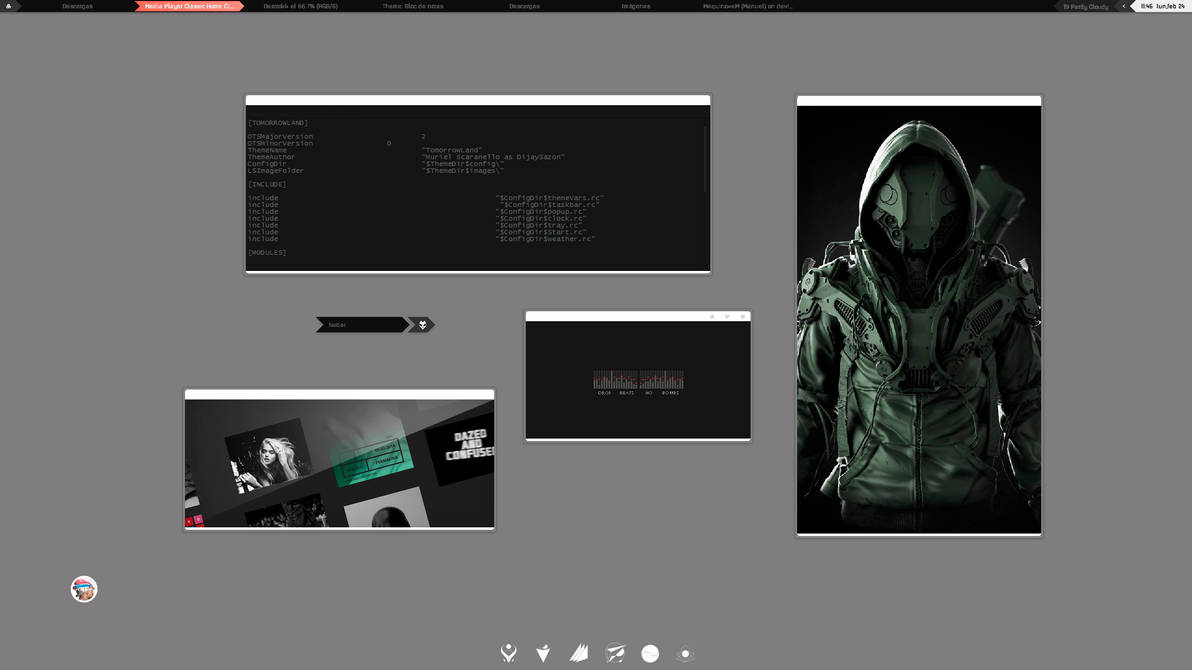
Task: Select the Imágenes taskbar item
Action: [636, 6]
